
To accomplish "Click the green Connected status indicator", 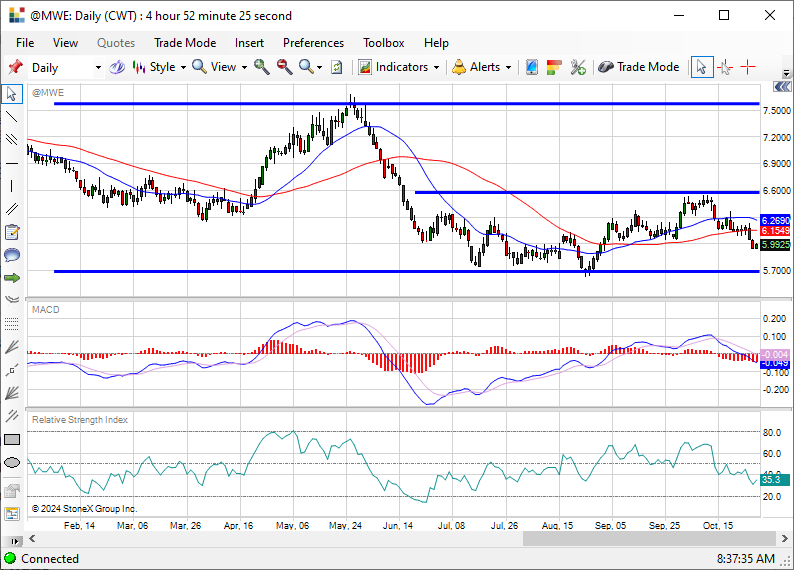I will 10,558.
